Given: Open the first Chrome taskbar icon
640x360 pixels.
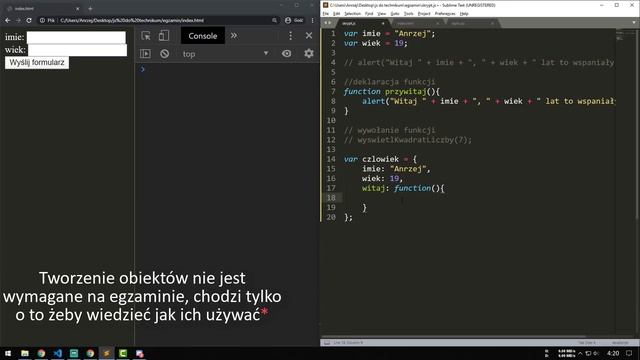Looking at the screenshot, I should [41, 353].
